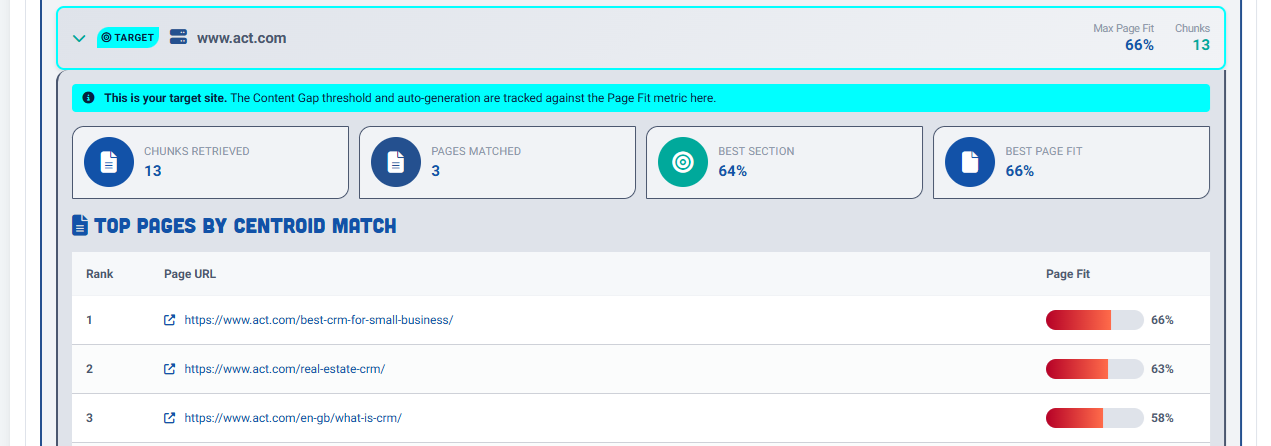Open external link icon for best-crm-for-small-business

coord(170,320)
